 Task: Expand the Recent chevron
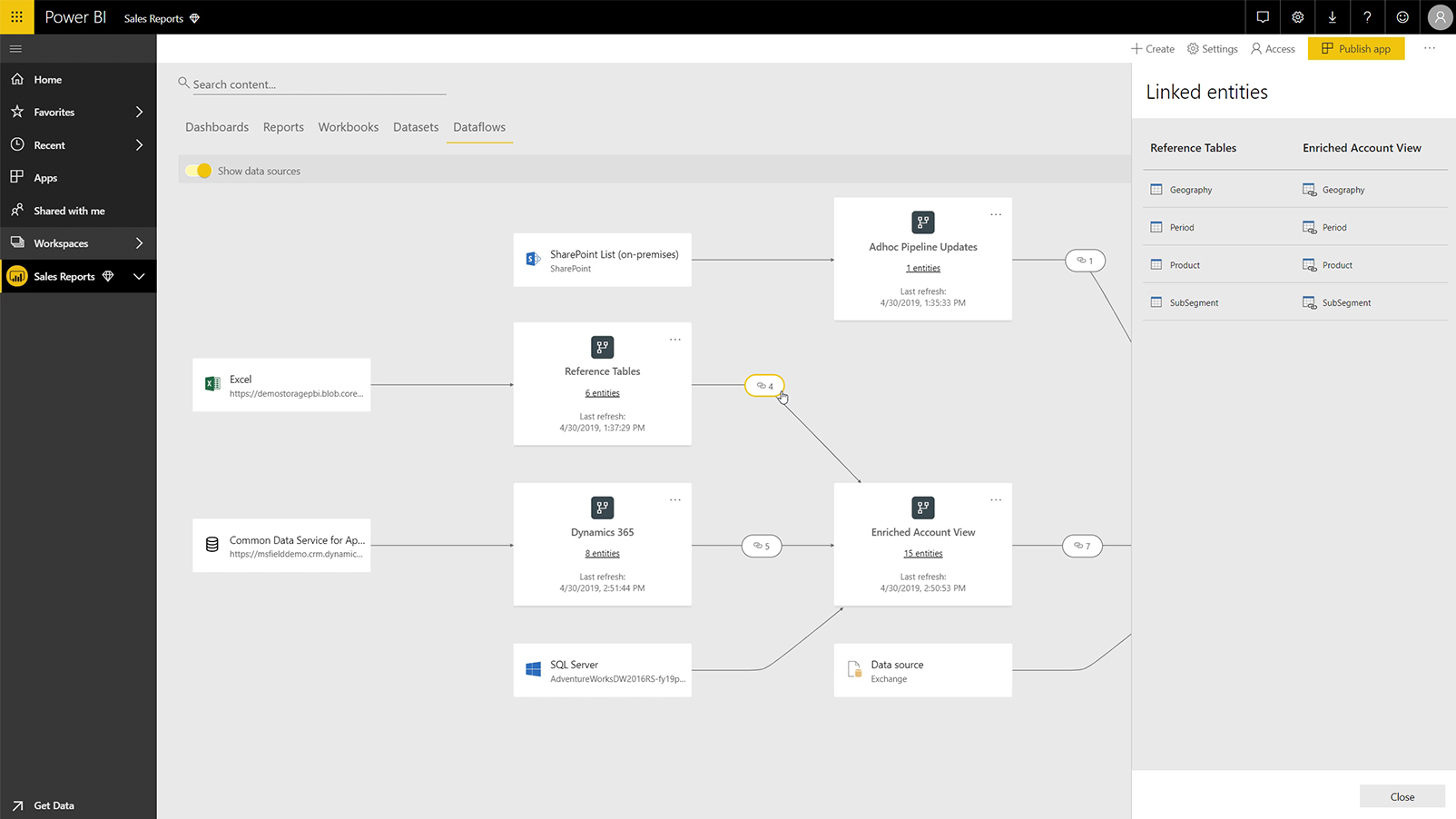(x=139, y=145)
